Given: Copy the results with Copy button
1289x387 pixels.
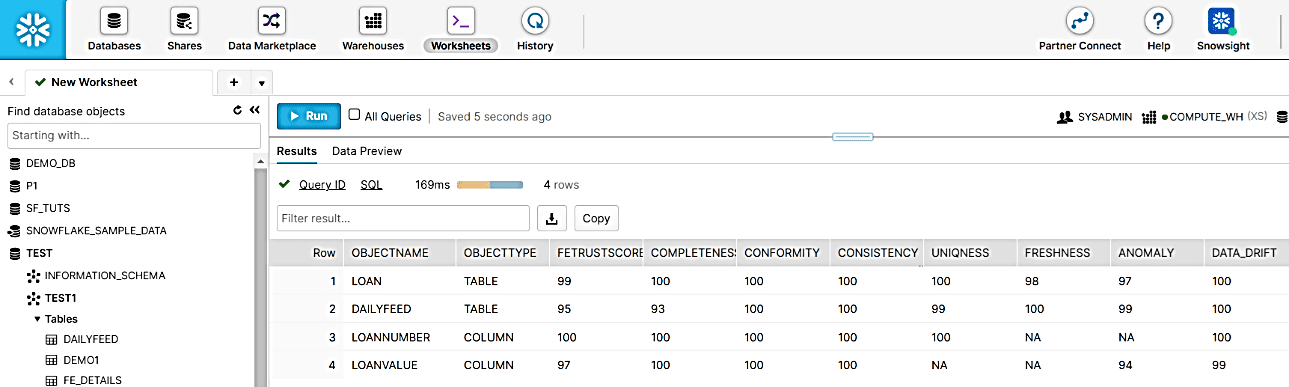Looking at the screenshot, I should (x=596, y=218).
